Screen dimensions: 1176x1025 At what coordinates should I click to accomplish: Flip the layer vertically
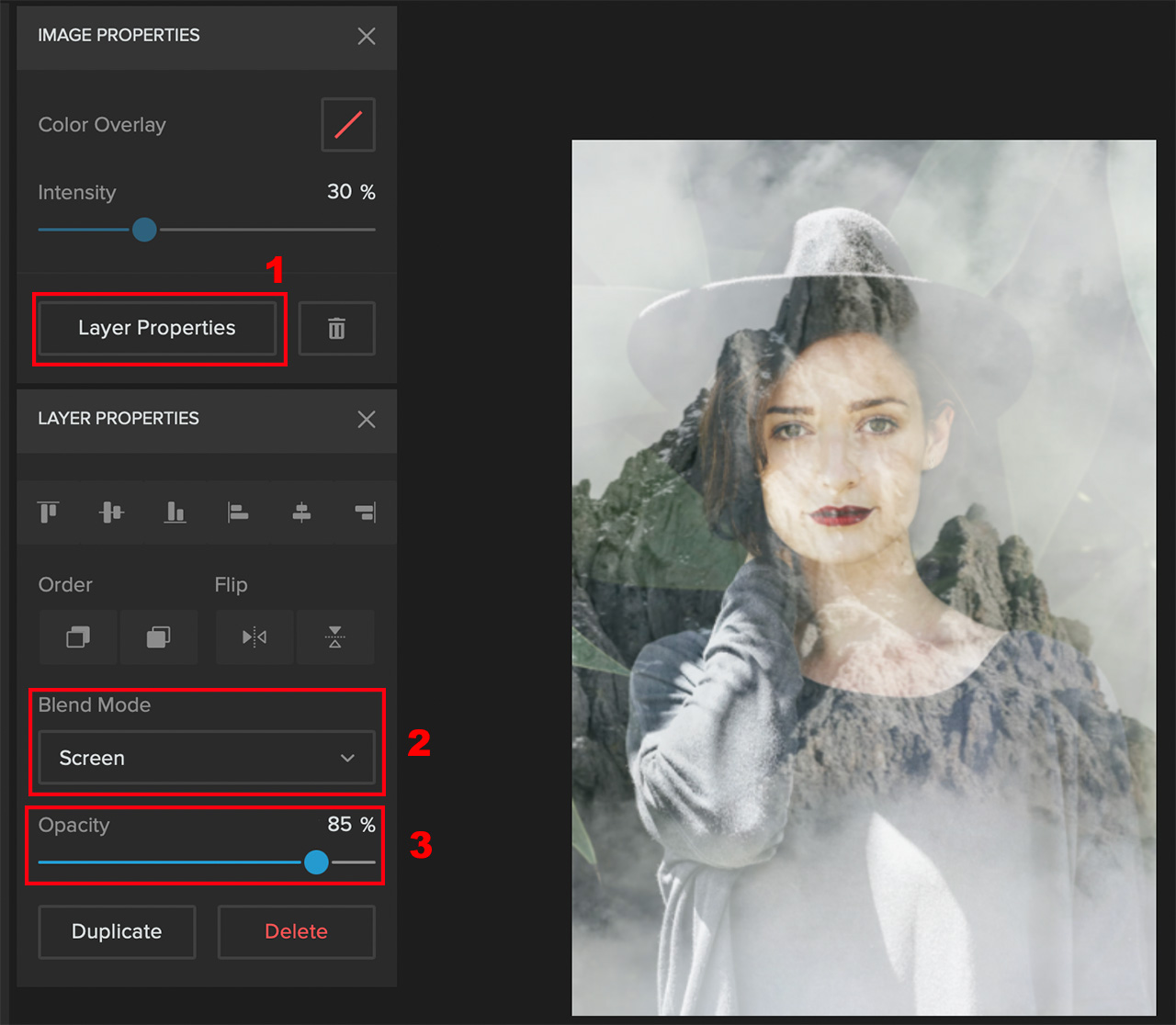(x=334, y=636)
